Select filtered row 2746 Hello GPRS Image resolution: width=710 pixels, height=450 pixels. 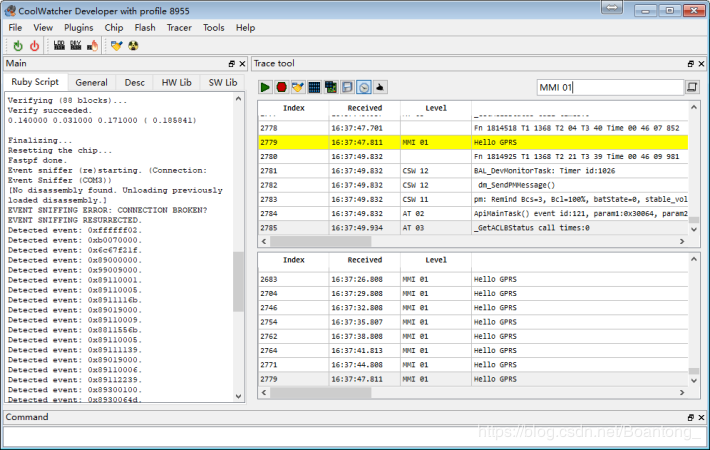[473, 308]
